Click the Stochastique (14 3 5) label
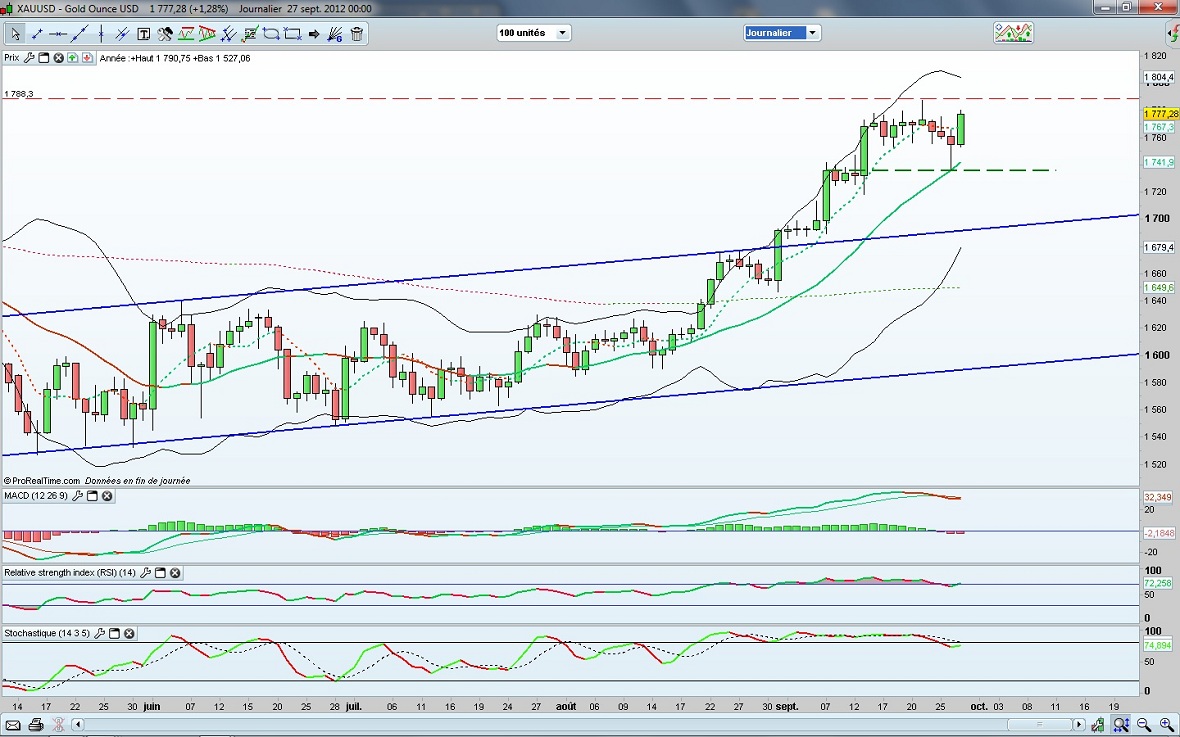 tap(47, 633)
